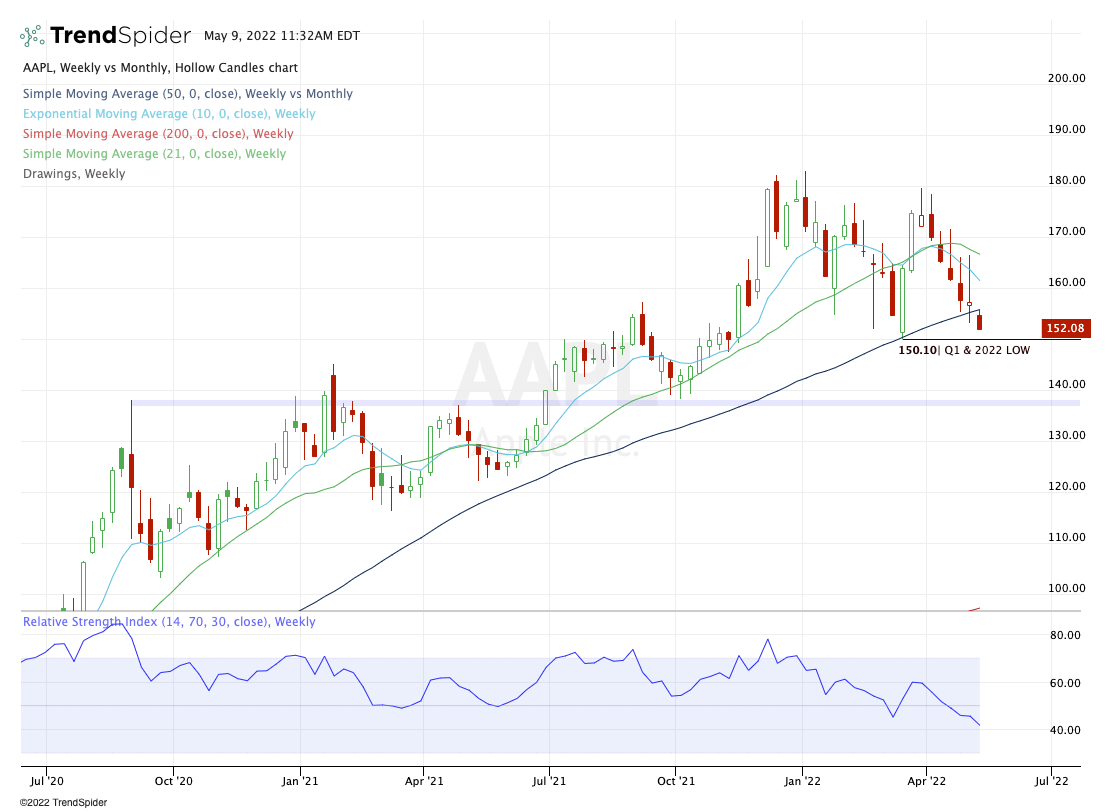1111x812 pixels.
Task: Select the Exponential Moving Average 10 legend entry
Action: click(x=169, y=113)
